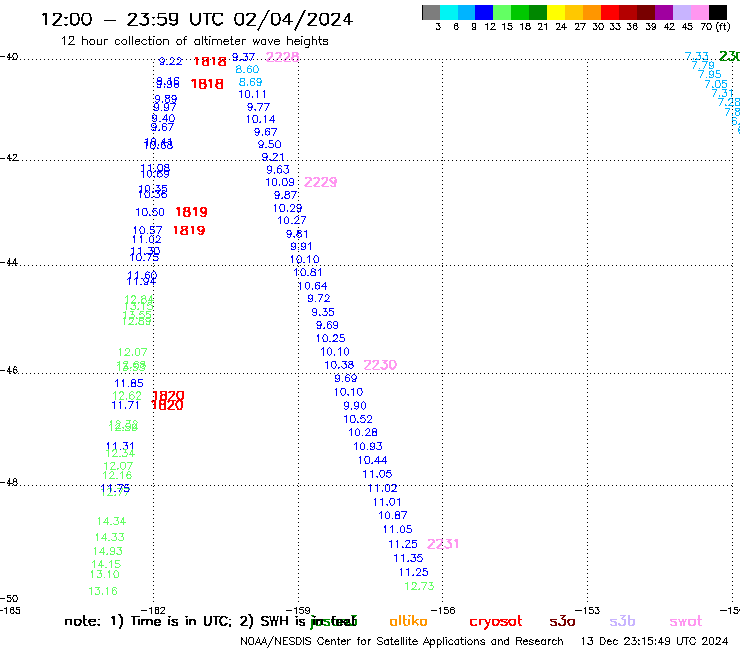Viewport: 740px width, 650px height.
Task: Click the timestamp '13 Dec 23:15:49 UTC 2024'
Action: click(x=655, y=641)
